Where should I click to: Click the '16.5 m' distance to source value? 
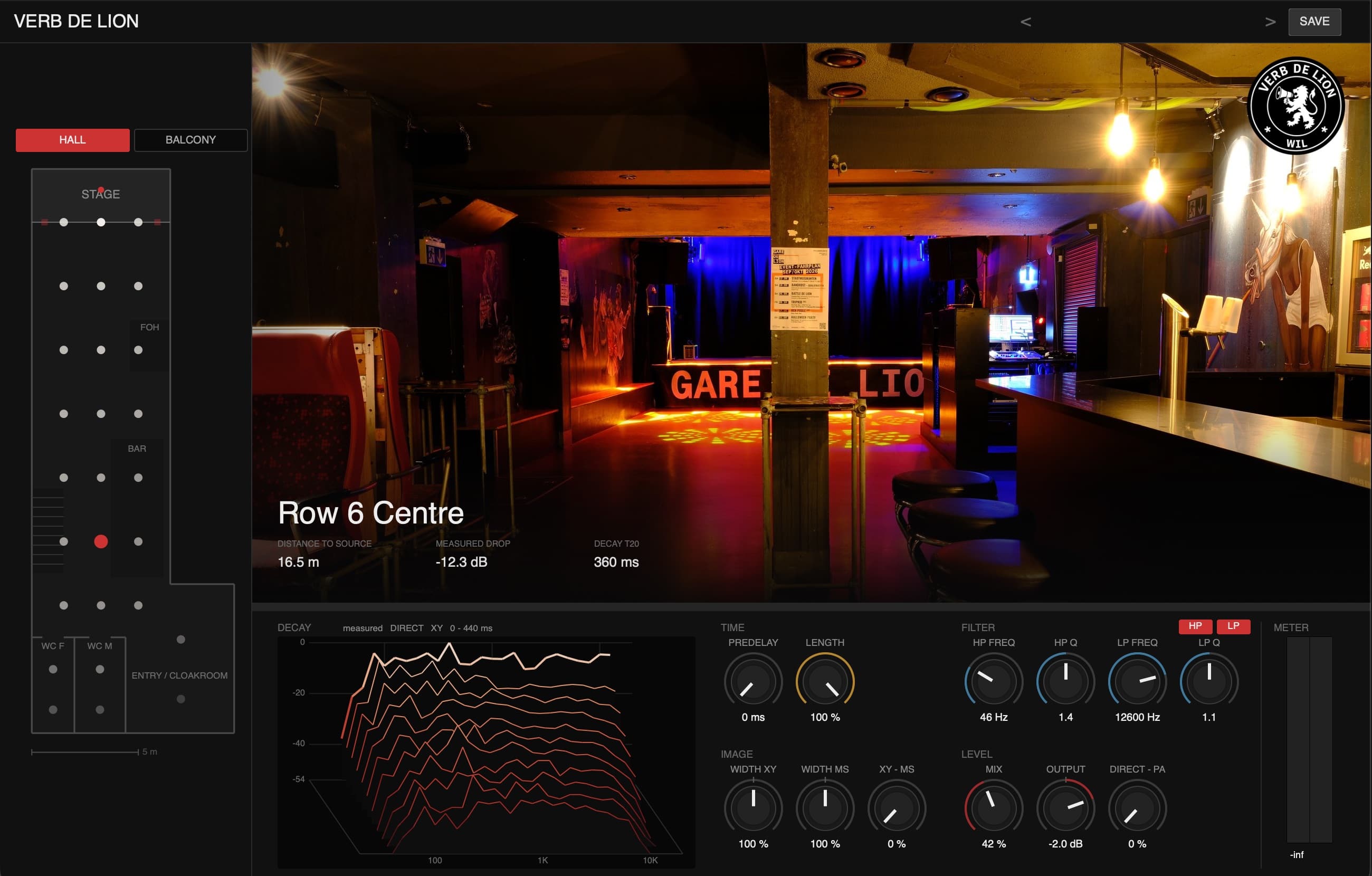299,562
